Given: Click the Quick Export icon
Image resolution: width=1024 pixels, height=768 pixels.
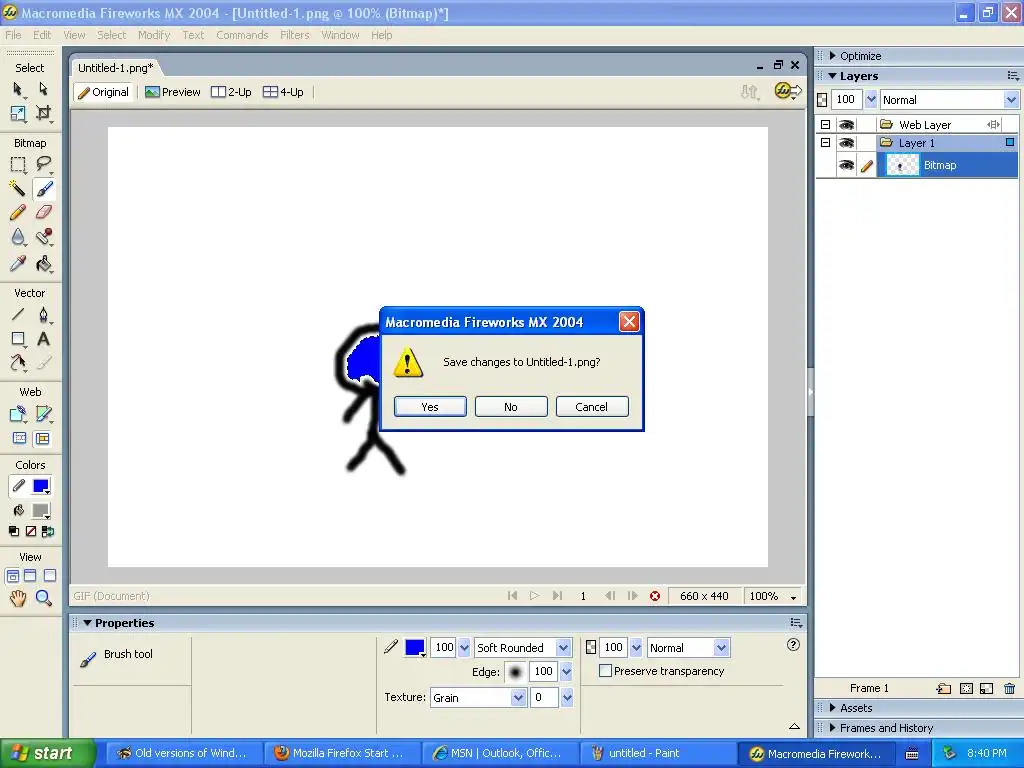Looking at the screenshot, I should point(788,91).
